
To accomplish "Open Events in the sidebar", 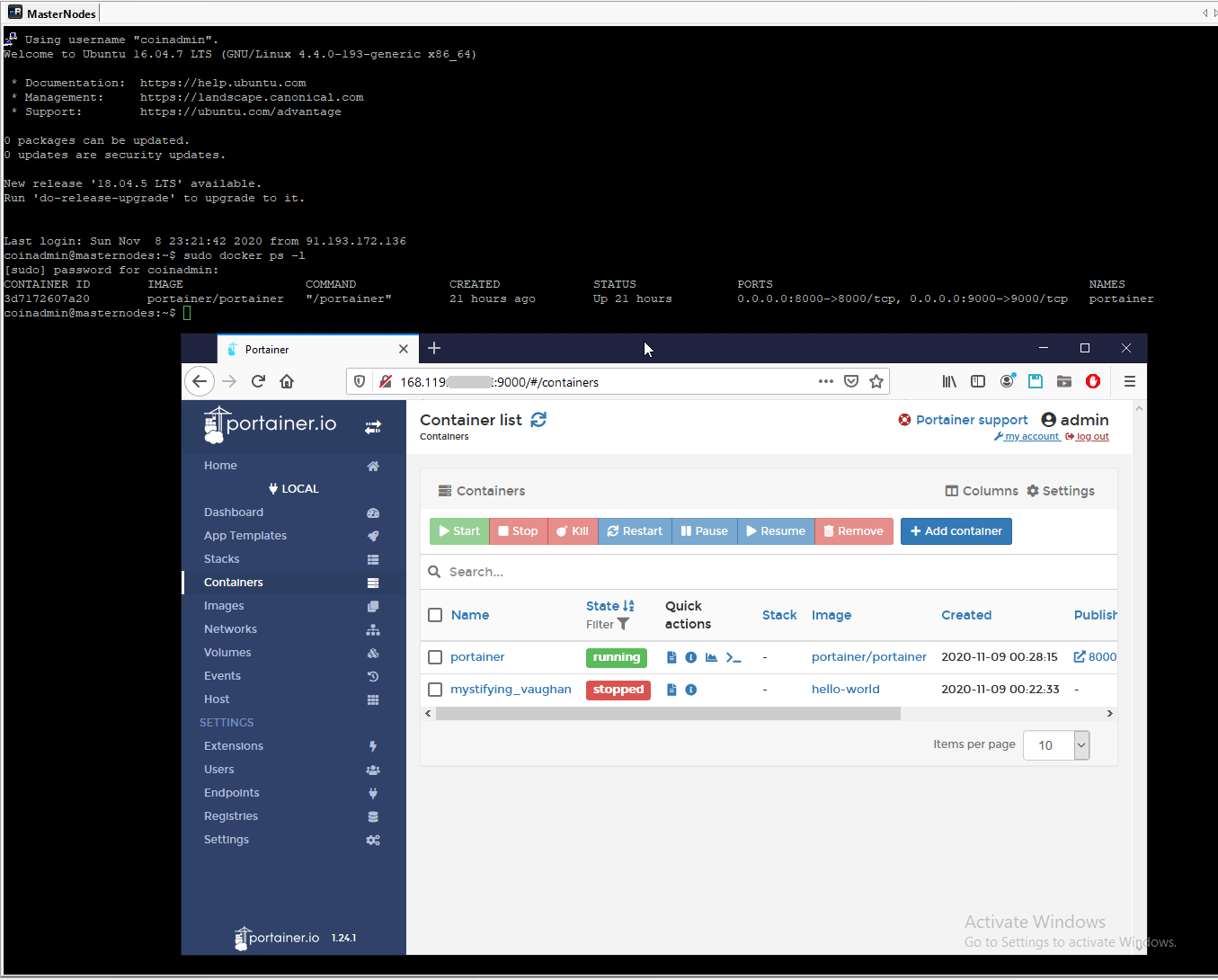I will tap(294, 676).
